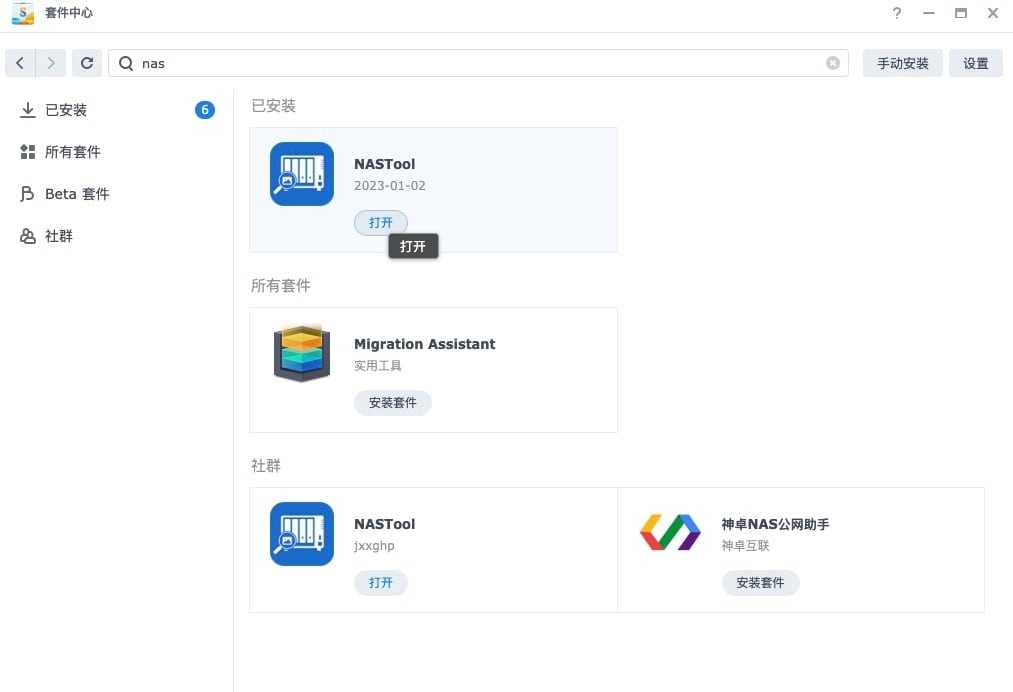Viewport: 1013px width, 692px height.
Task: Click the 所有套件 grid icon in sidebar
Action: [x=27, y=152]
